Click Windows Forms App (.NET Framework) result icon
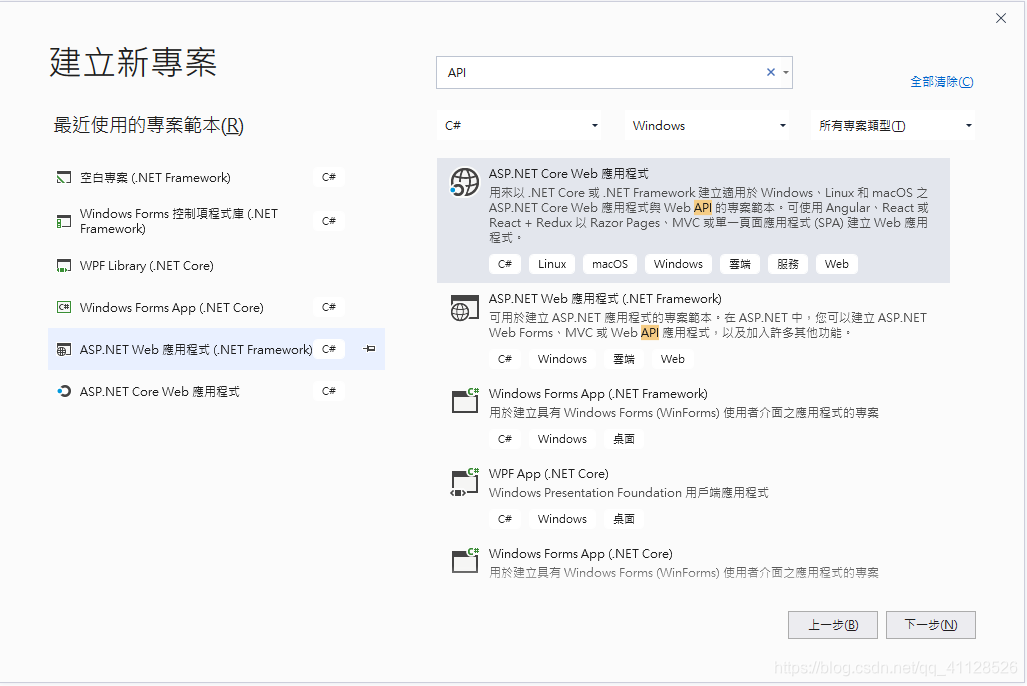The image size is (1027, 686). pos(465,400)
